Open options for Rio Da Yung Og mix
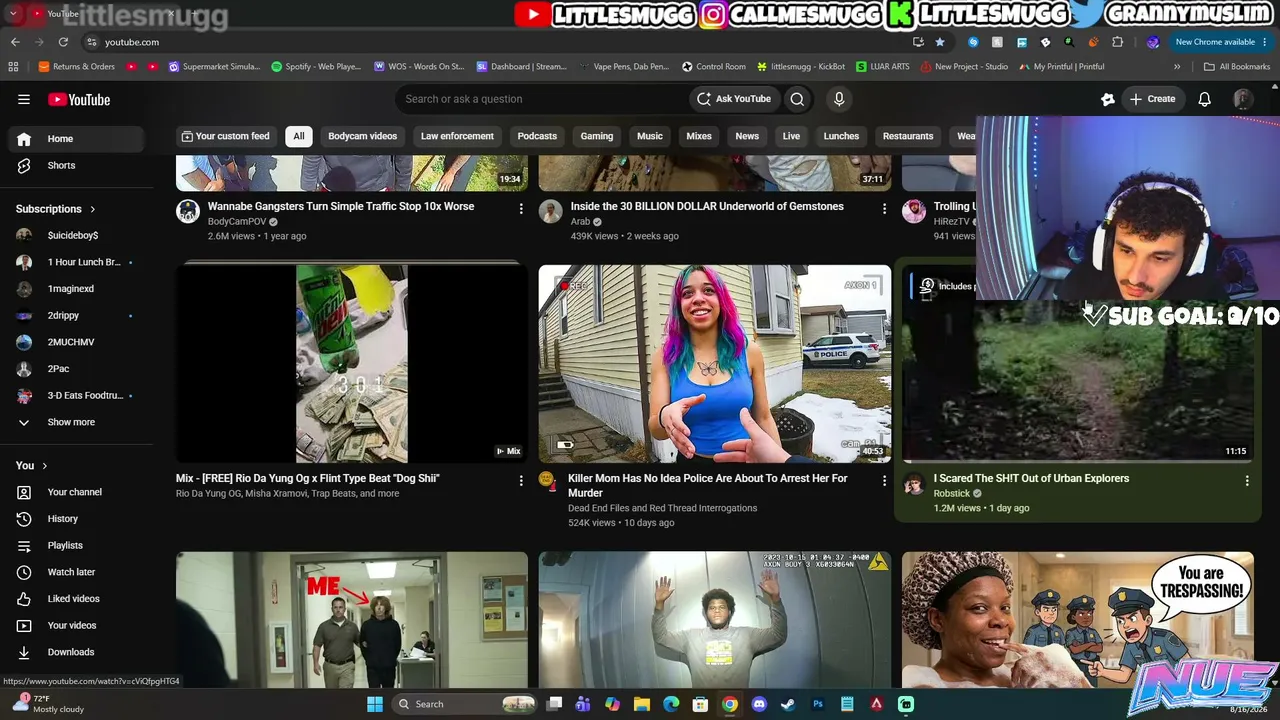 pos(521,480)
